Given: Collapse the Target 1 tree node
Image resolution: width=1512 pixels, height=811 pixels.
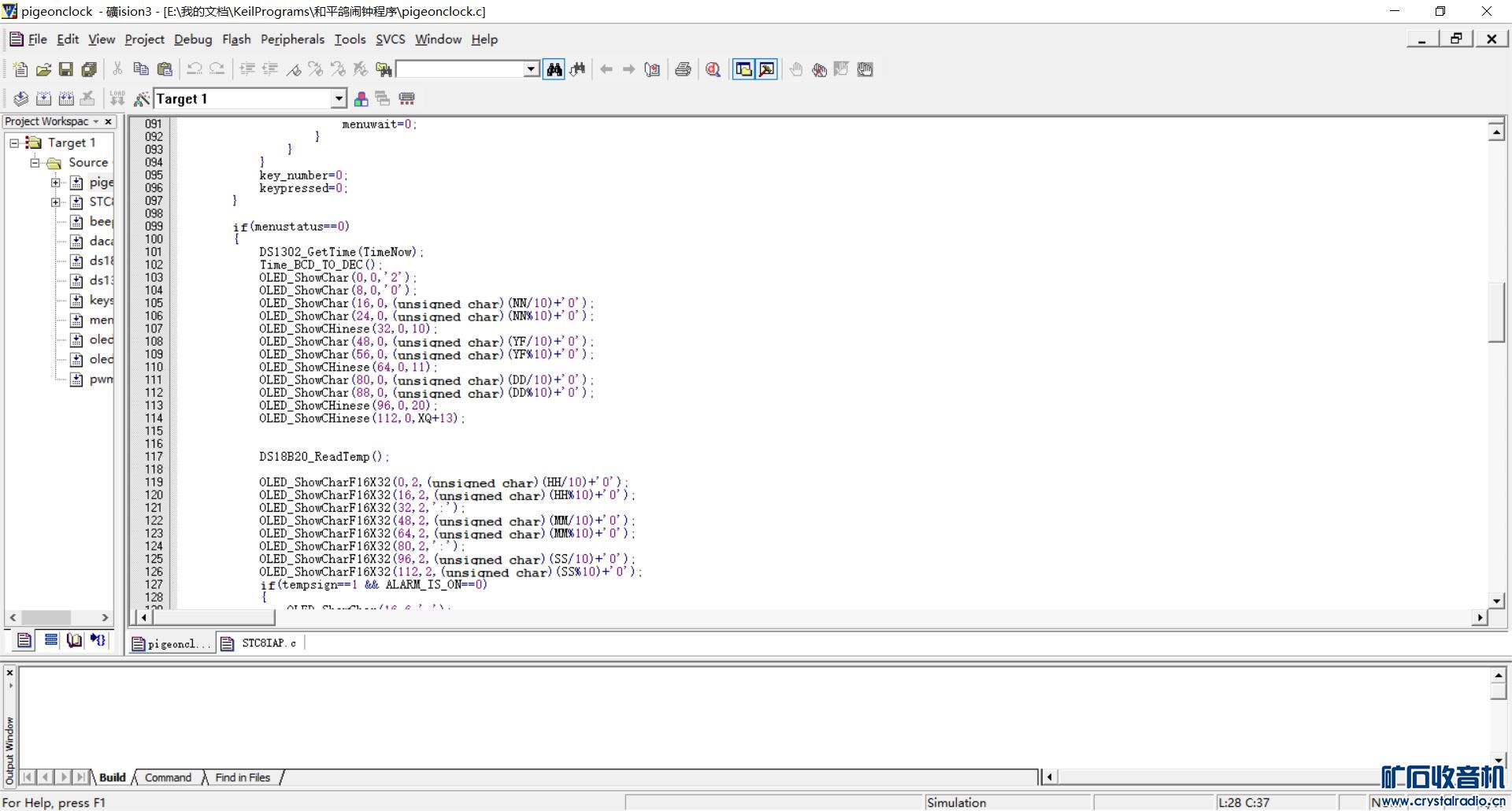Looking at the screenshot, I should (14, 143).
